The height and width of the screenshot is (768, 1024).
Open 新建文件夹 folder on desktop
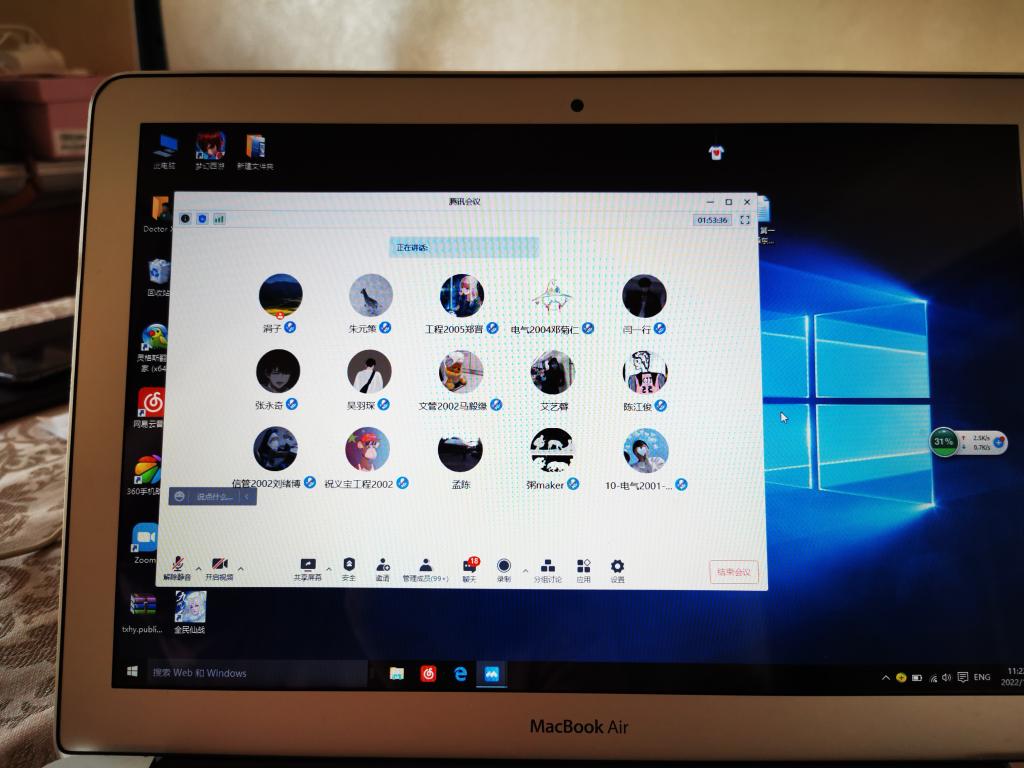click(x=255, y=152)
